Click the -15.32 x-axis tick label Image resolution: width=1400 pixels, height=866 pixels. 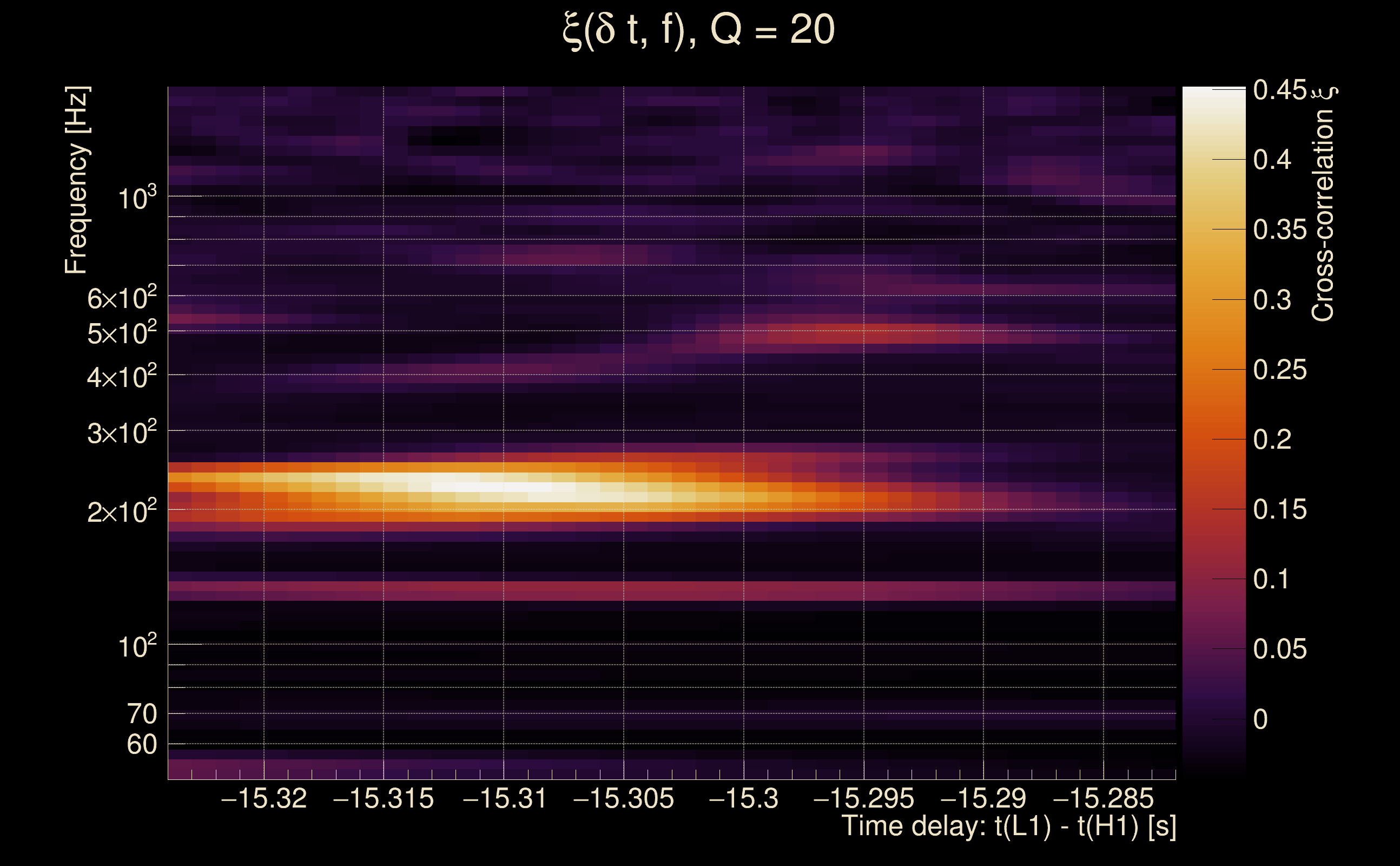point(264,799)
